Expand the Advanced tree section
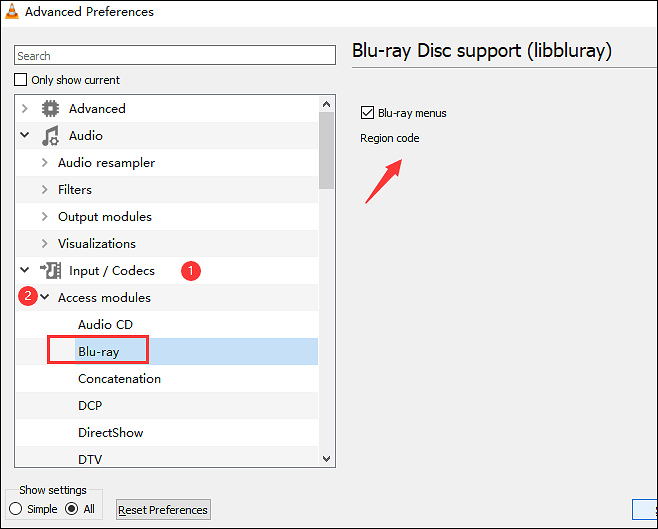The width and height of the screenshot is (658, 529). pyautogui.click(x=24, y=109)
